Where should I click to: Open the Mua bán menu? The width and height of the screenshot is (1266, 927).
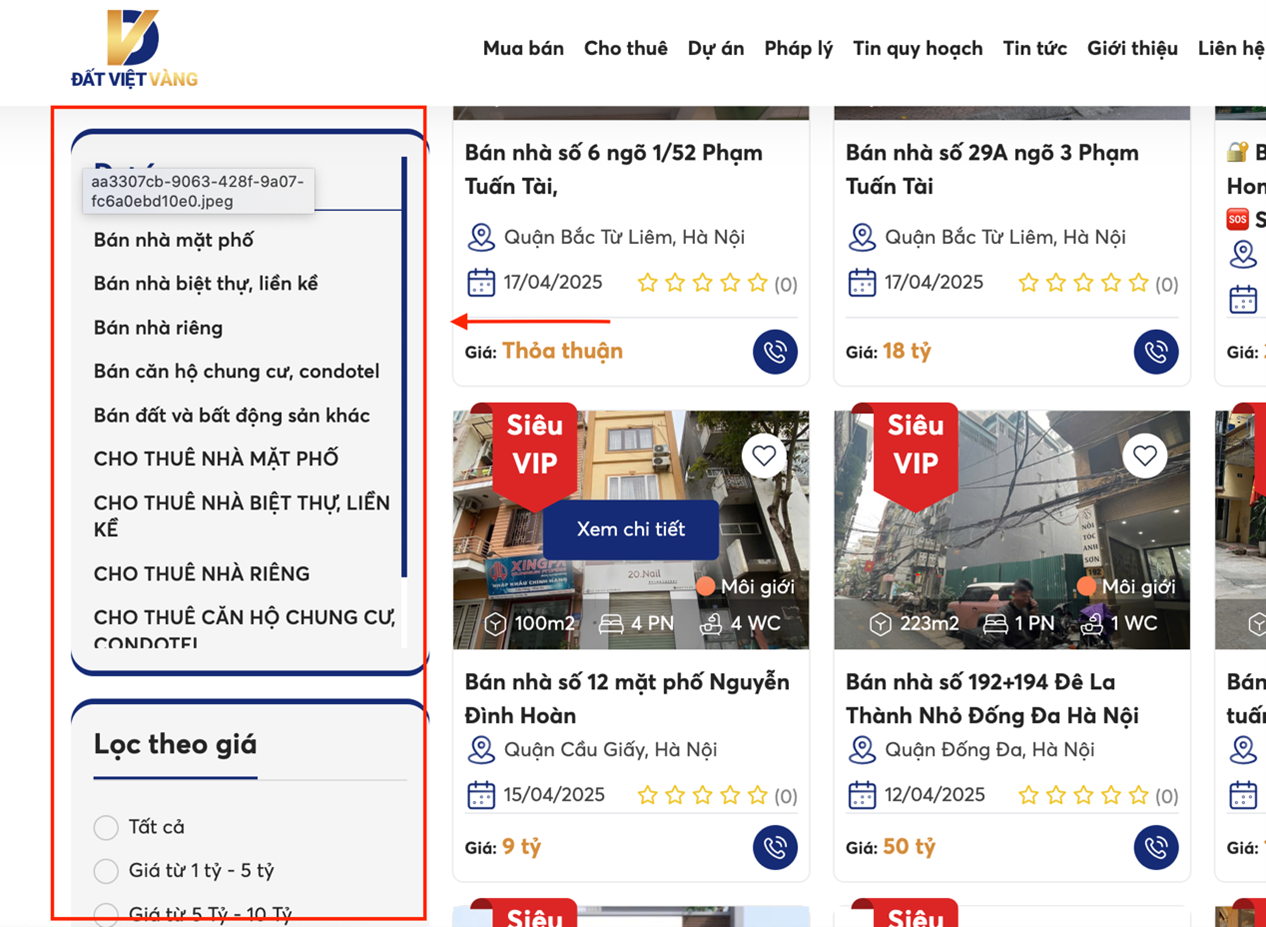click(523, 48)
